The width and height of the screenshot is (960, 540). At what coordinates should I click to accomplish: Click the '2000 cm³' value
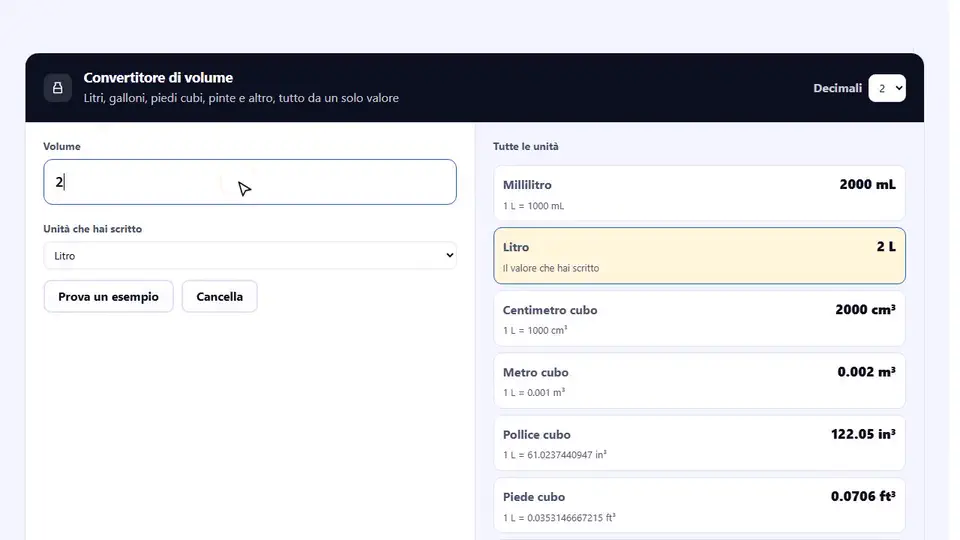(865, 310)
